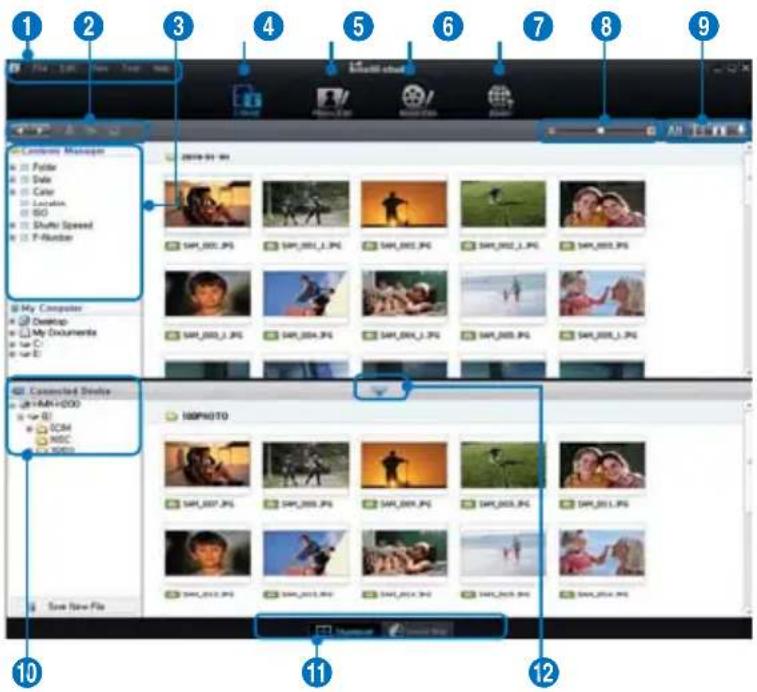Open the Tool menu
The height and width of the screenshot is (692, 757).
[x=131, y=68]
